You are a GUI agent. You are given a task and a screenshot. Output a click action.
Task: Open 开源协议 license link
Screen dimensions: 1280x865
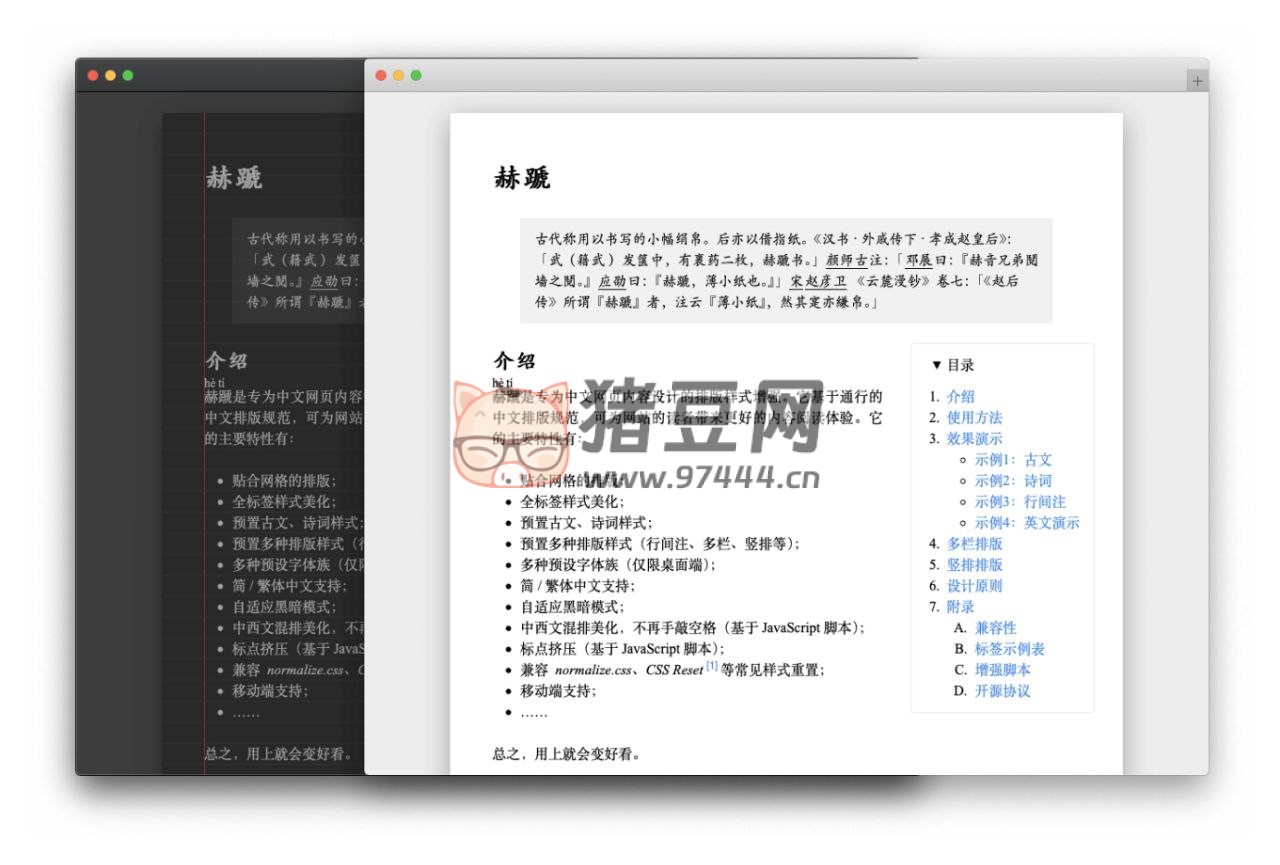[x=1002, y=691]
